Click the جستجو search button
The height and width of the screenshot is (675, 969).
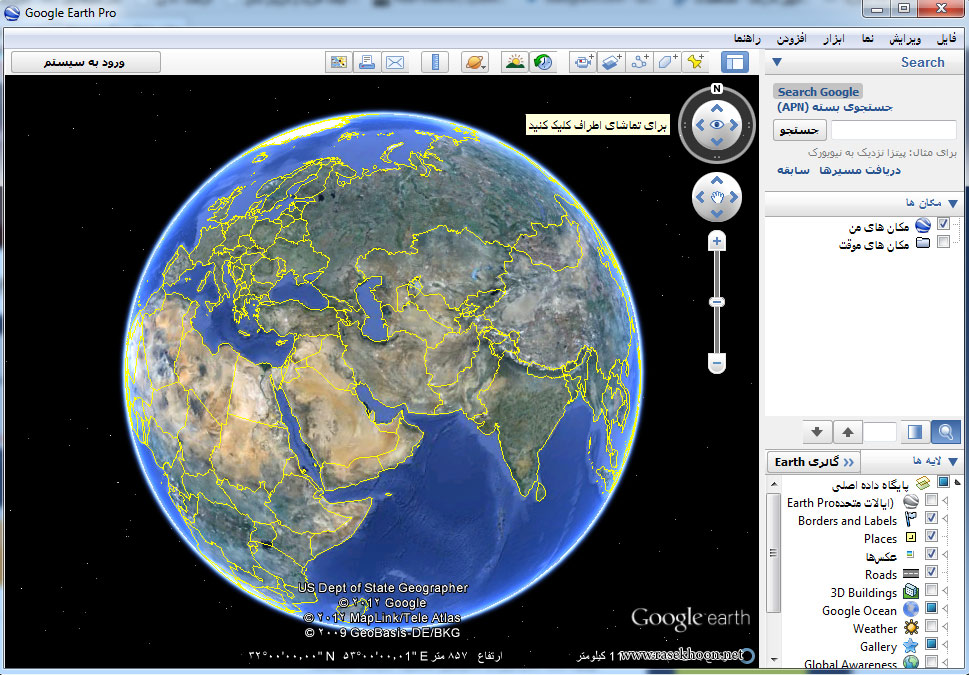[800, 130]
